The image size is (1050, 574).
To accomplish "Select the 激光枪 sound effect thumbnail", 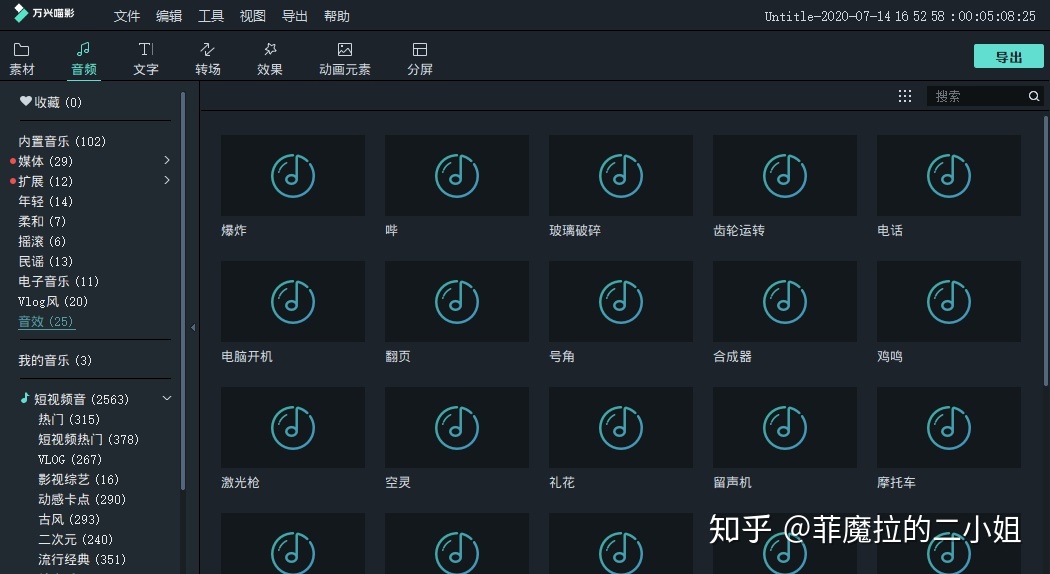I will [293, 427].
